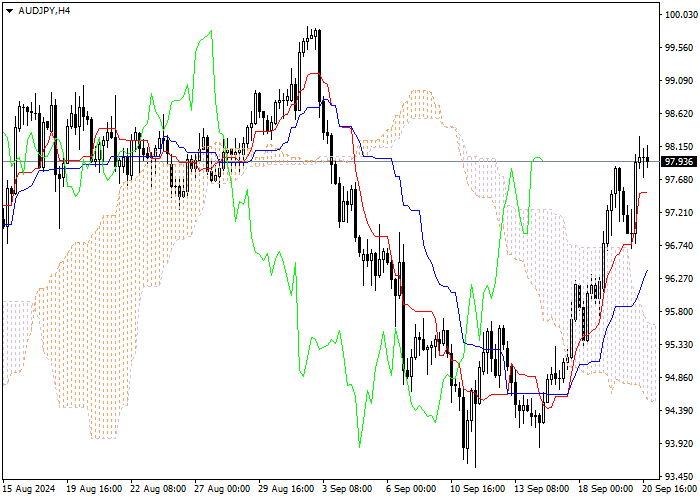Click the 95.800 price scale label
Viewport: 700px width, 500px height.
pos(681,312)
